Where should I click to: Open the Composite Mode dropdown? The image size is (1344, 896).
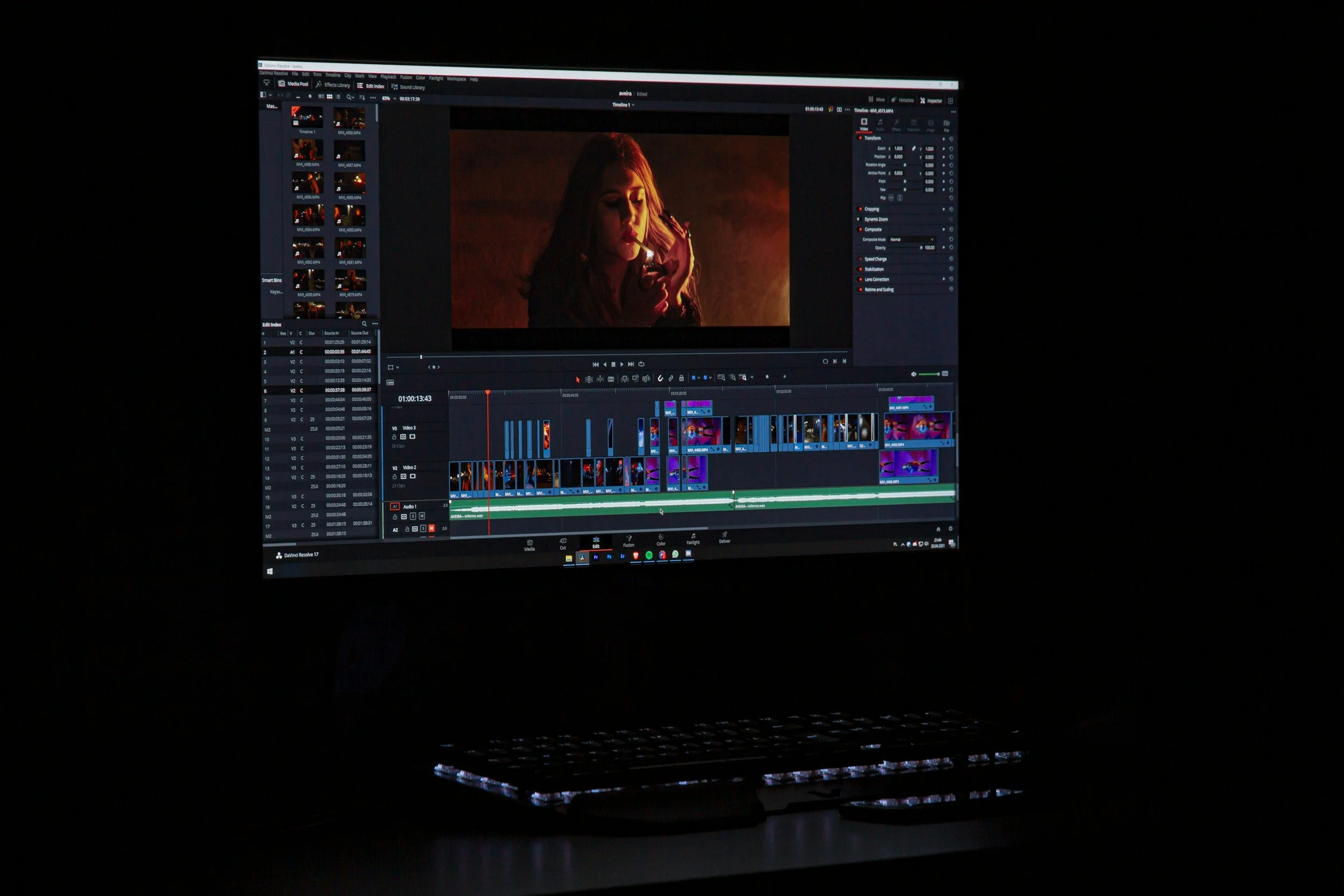(x=911, y=239)
